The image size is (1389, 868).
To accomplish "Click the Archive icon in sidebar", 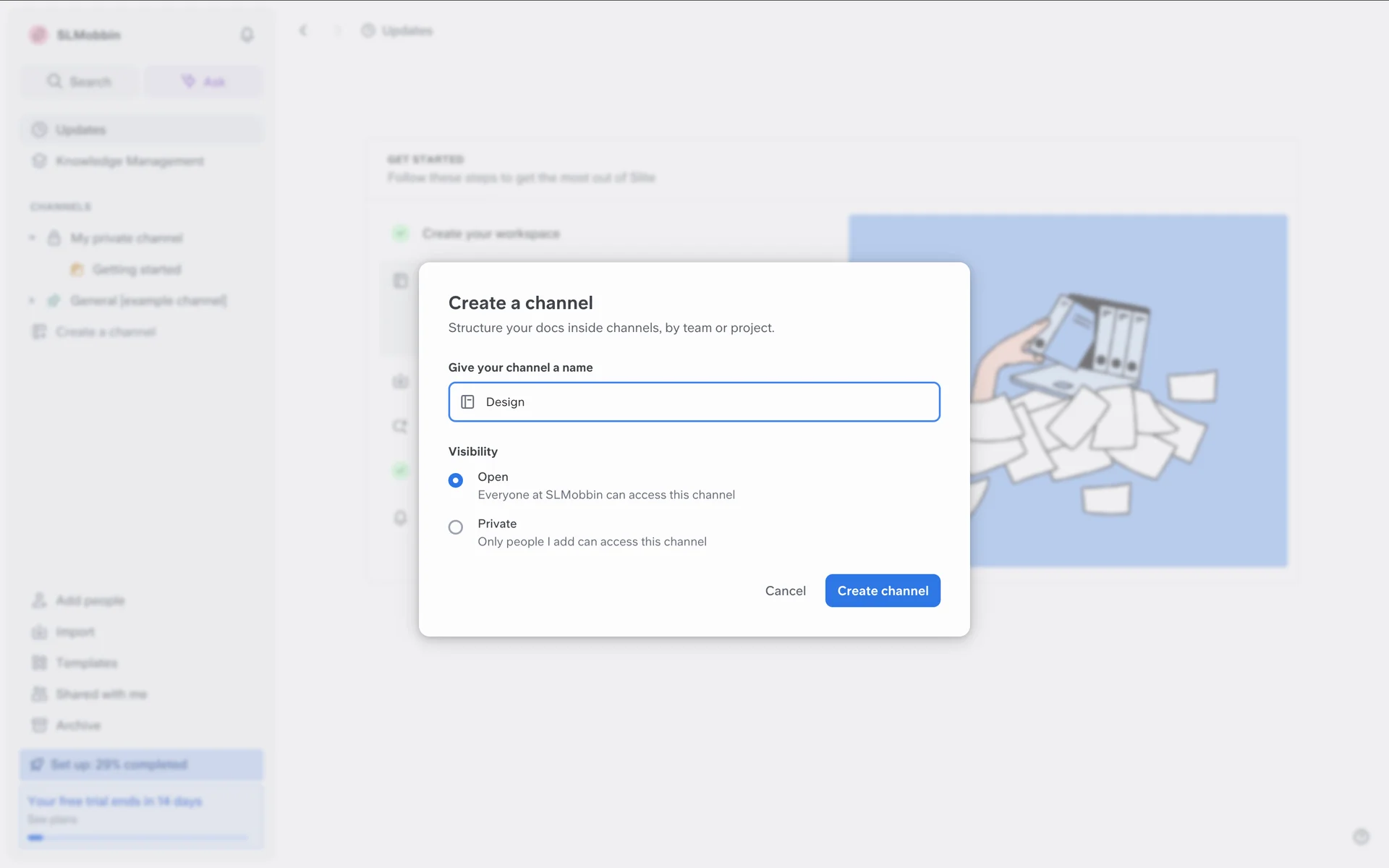I will pos(40,725).
